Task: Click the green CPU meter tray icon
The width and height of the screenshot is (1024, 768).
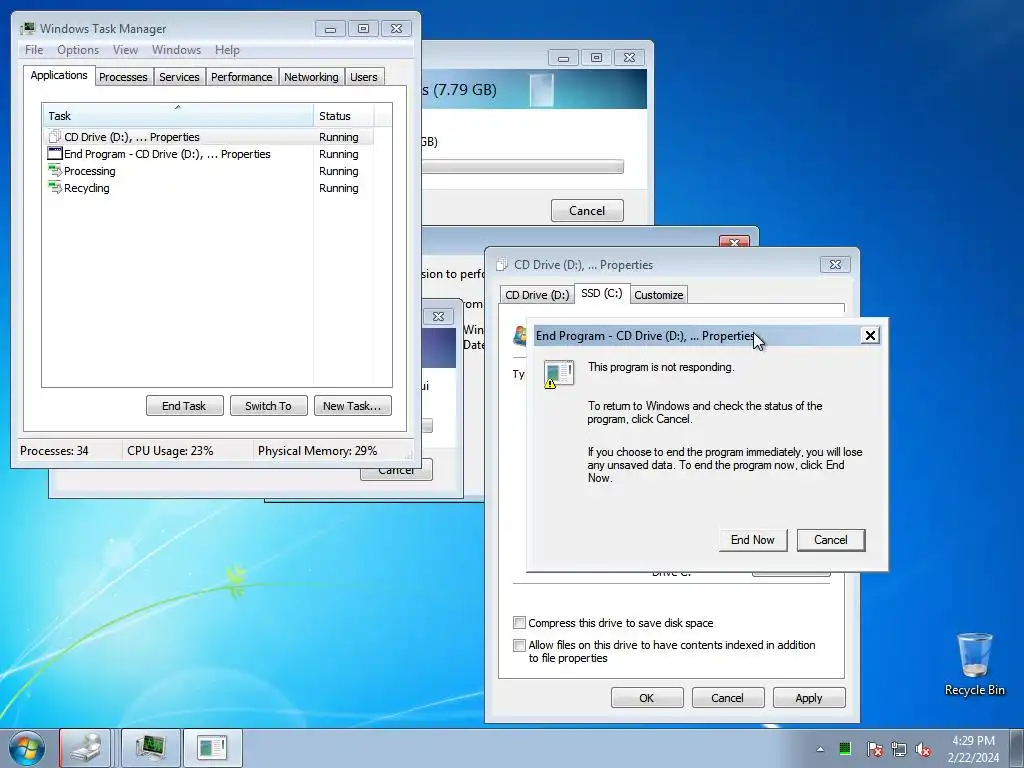Action: (x=844, y=748)
